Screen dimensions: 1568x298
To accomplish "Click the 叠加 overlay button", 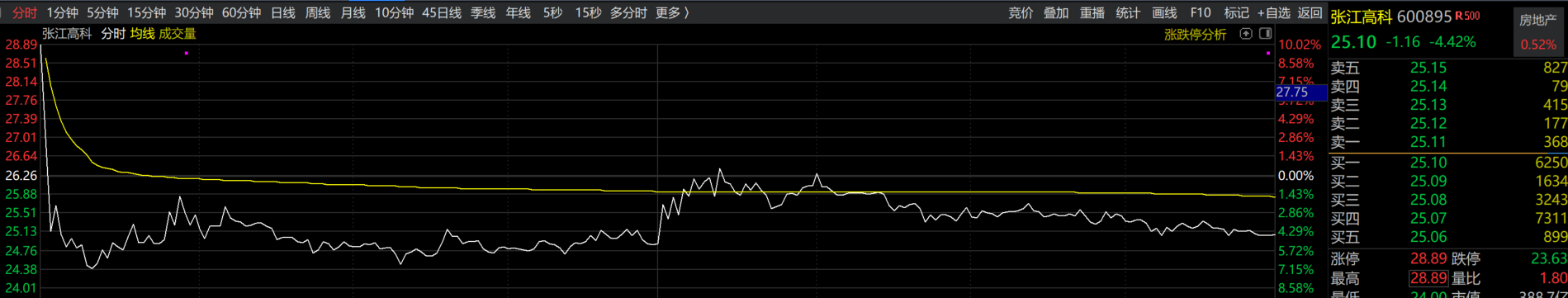I will click(x=1056, y=12).
